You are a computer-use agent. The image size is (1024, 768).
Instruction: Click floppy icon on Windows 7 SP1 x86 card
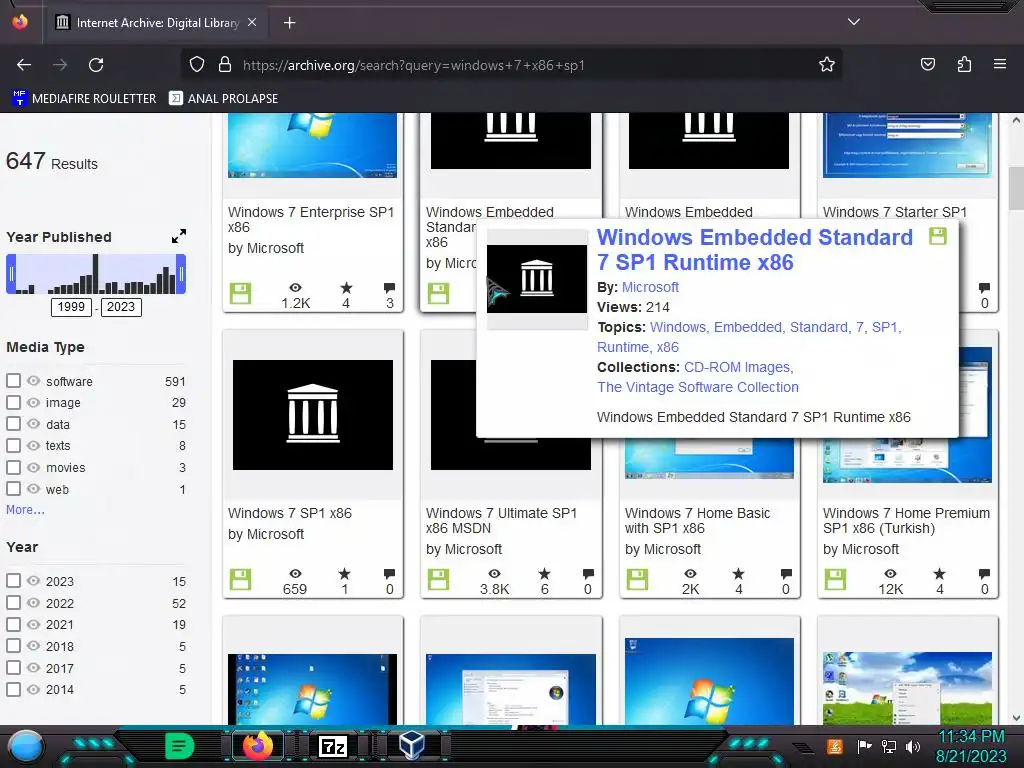coord(240,579)
